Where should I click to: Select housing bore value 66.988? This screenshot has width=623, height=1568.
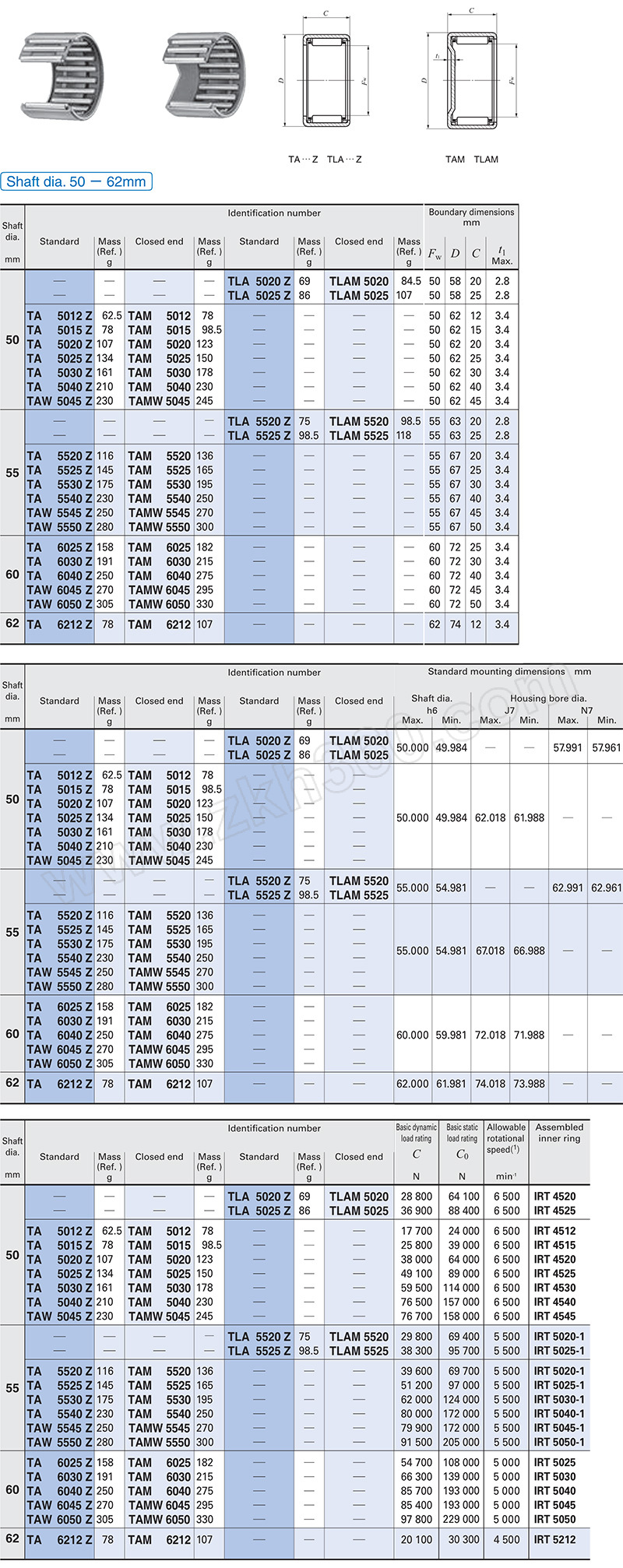pyautogui.click(x=530, y=951)
